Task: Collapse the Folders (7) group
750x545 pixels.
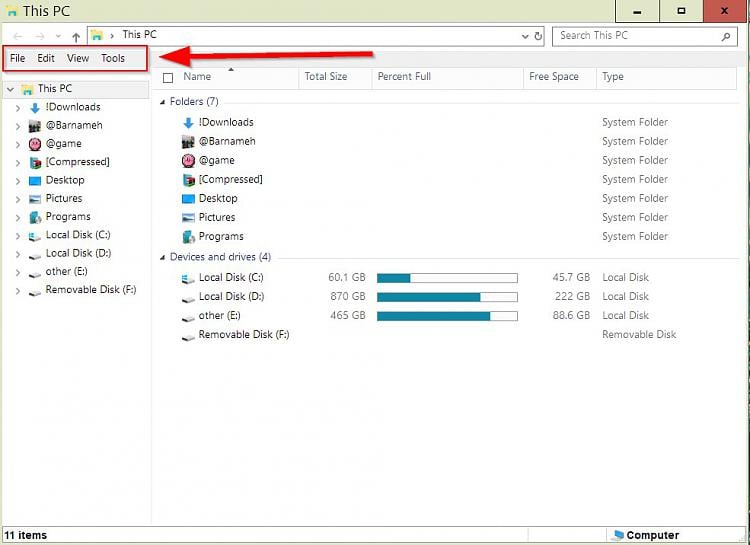Action: (163, 102)
